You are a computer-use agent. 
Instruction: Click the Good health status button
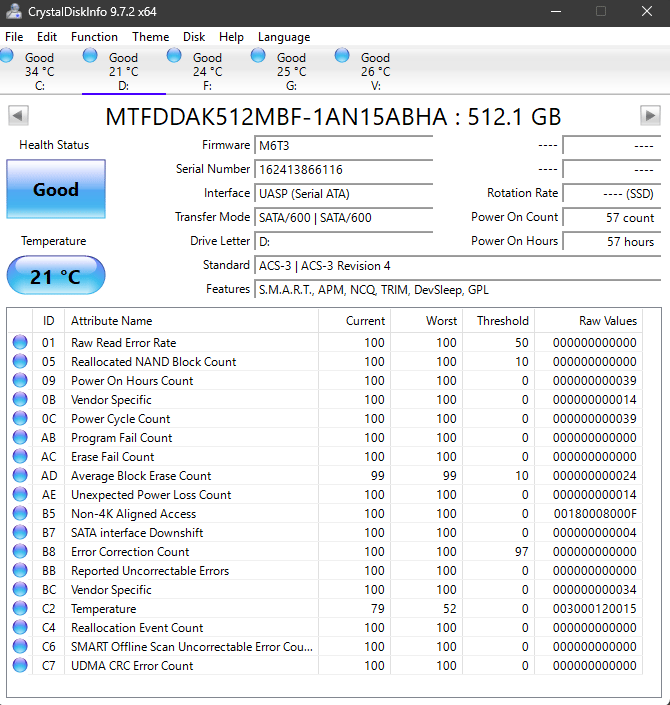[x=56, y=189]
